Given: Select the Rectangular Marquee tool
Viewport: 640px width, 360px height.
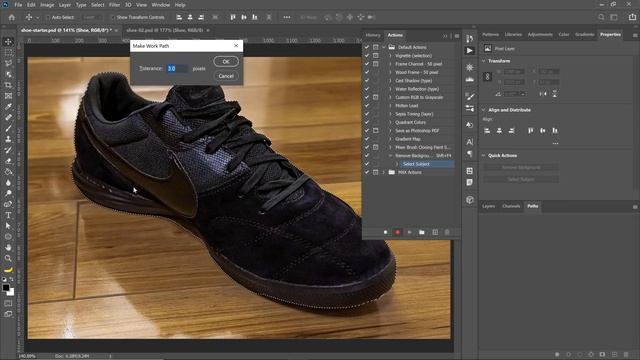Looking at the screenshot, I should point(8,53).
